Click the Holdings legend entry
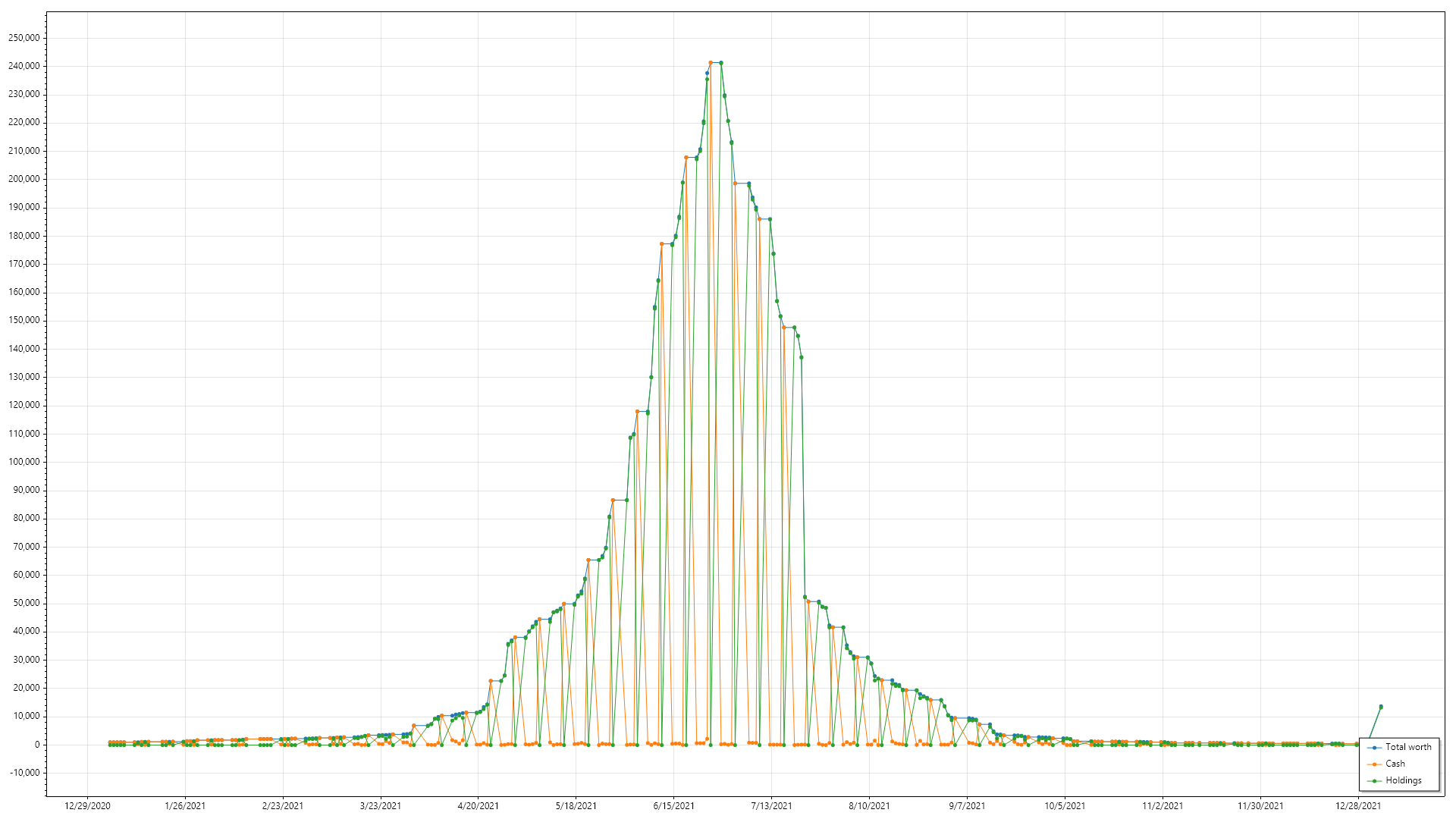 tap(1403, 780)
